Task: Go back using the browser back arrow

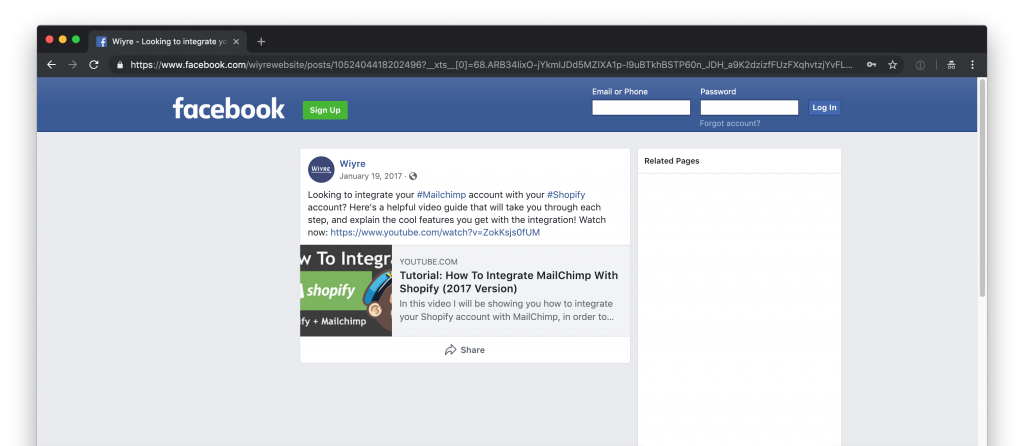Action: coord(52,65)
